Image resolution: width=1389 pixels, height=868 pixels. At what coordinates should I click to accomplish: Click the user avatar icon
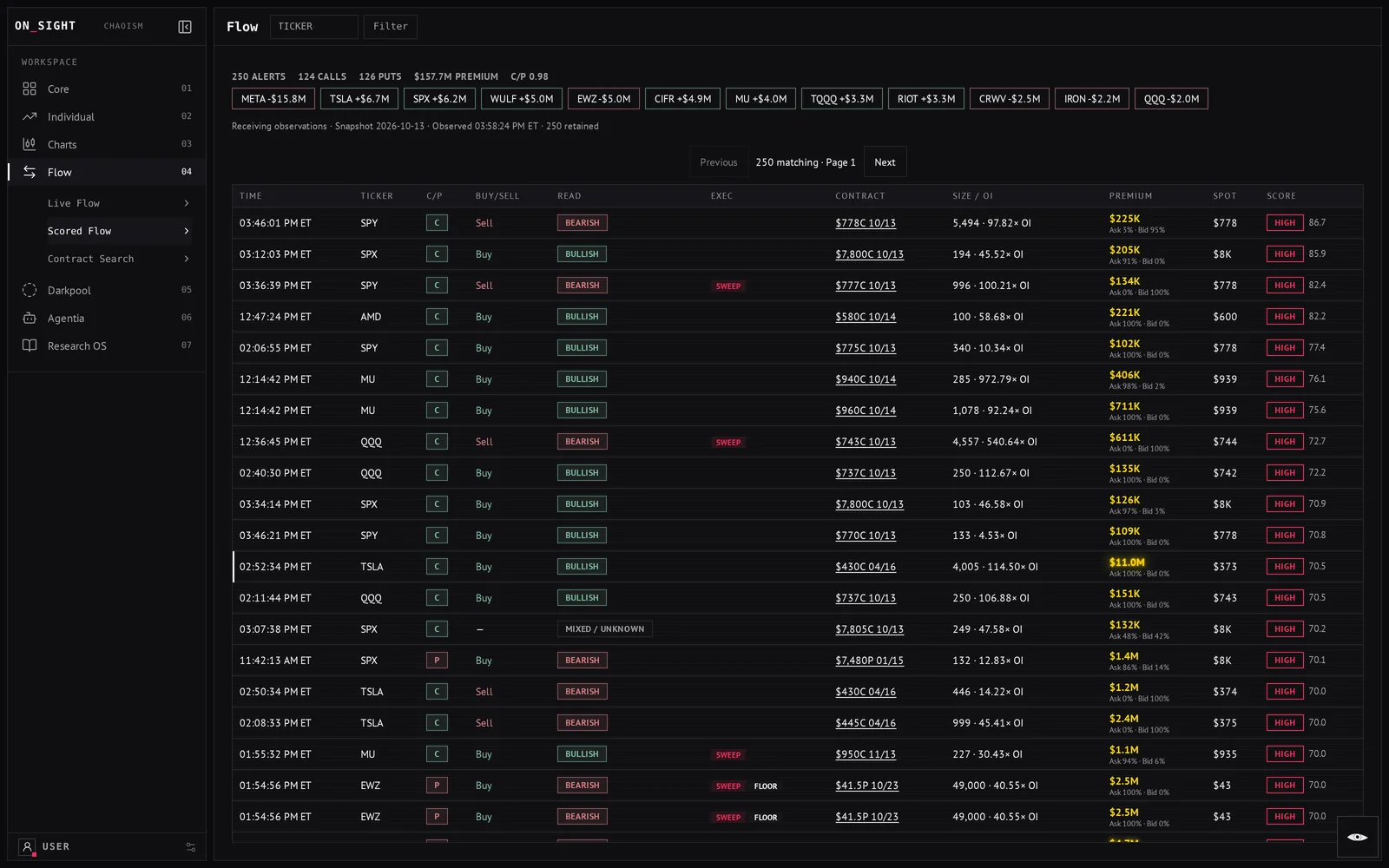coord(27,846)
